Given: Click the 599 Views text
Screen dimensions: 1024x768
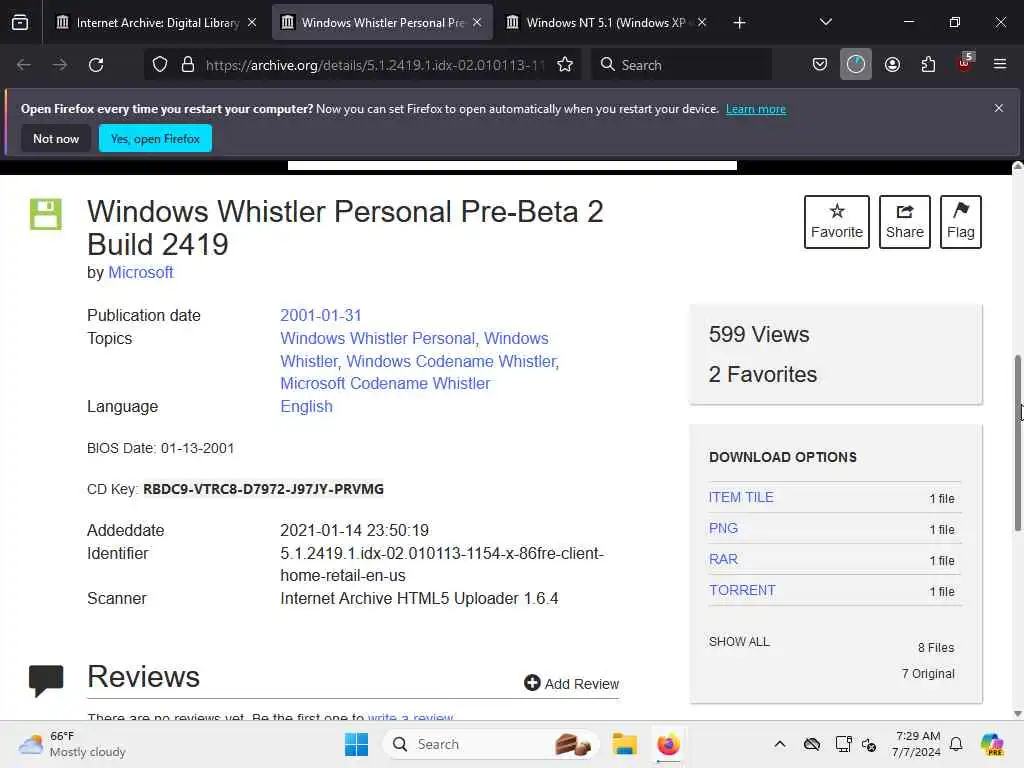Looking at the screenshot, I should pyautogui.click(x=759, y=334).
